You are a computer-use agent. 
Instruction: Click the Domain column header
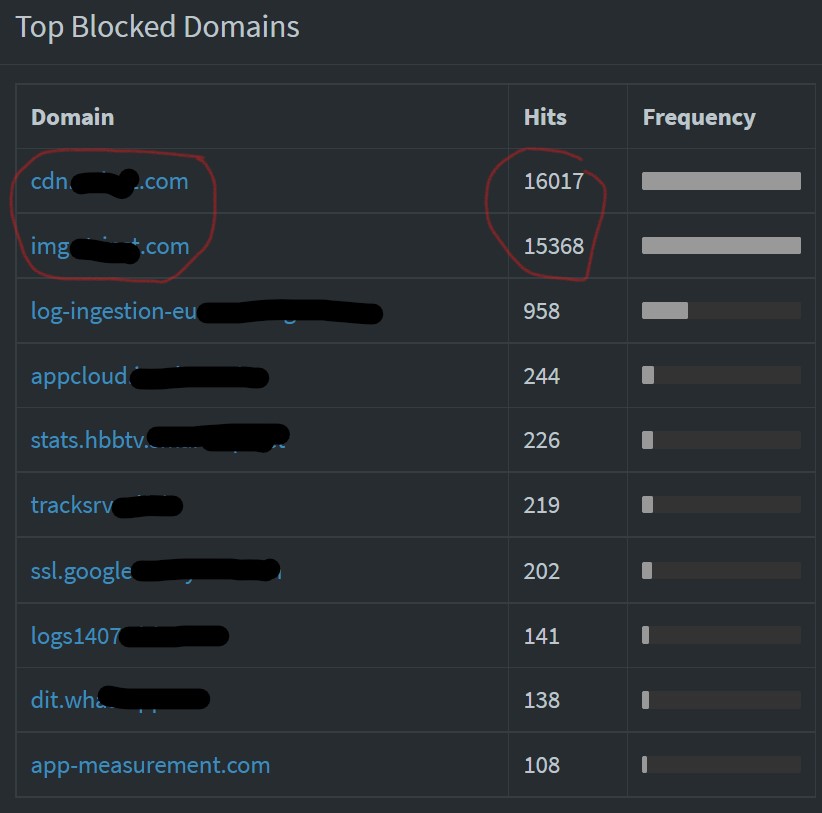click(73, 117)
